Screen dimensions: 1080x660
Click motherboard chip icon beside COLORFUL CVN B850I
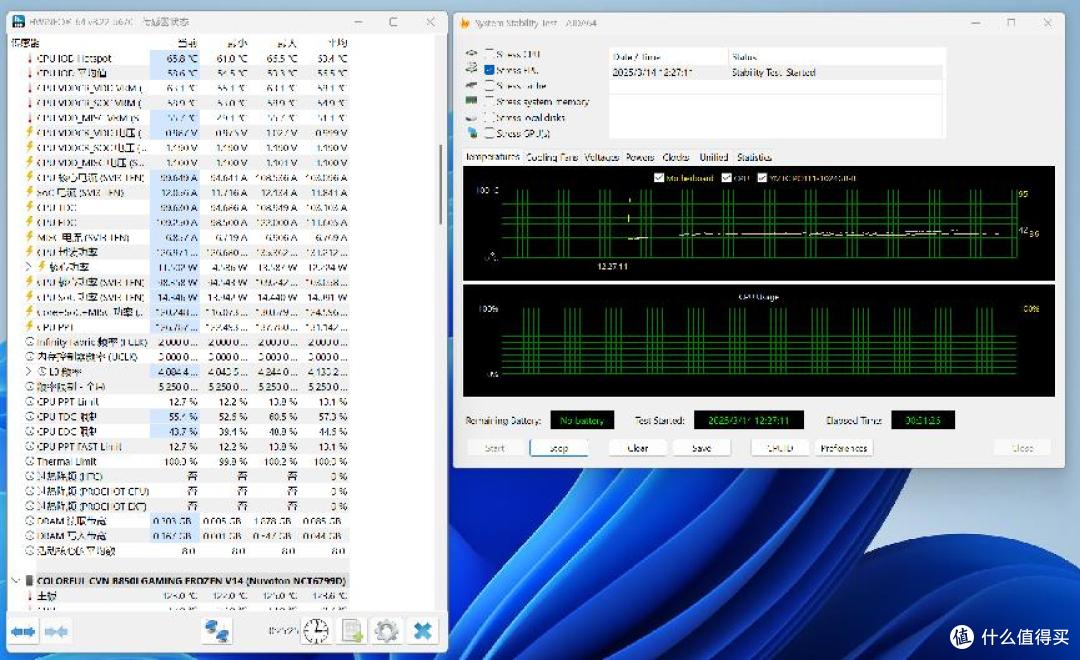click(30, 580)
